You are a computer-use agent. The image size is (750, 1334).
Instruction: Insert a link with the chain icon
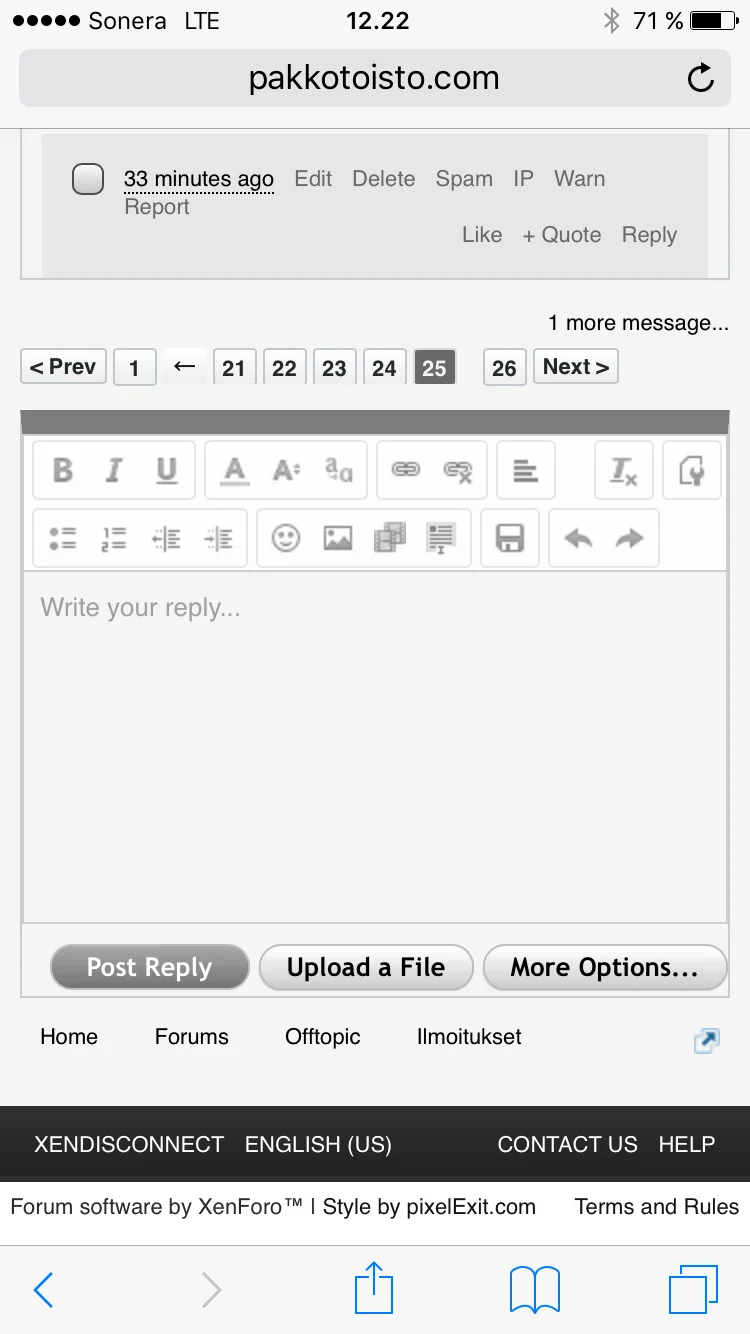coord(405,470)
